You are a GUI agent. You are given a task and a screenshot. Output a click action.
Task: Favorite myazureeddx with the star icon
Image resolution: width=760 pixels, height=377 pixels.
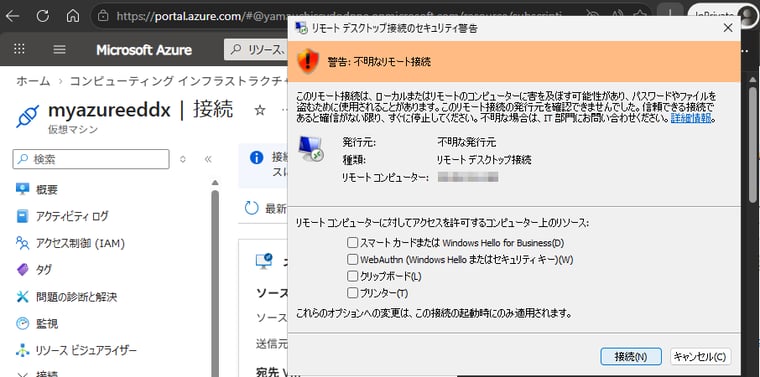(260, 110)
